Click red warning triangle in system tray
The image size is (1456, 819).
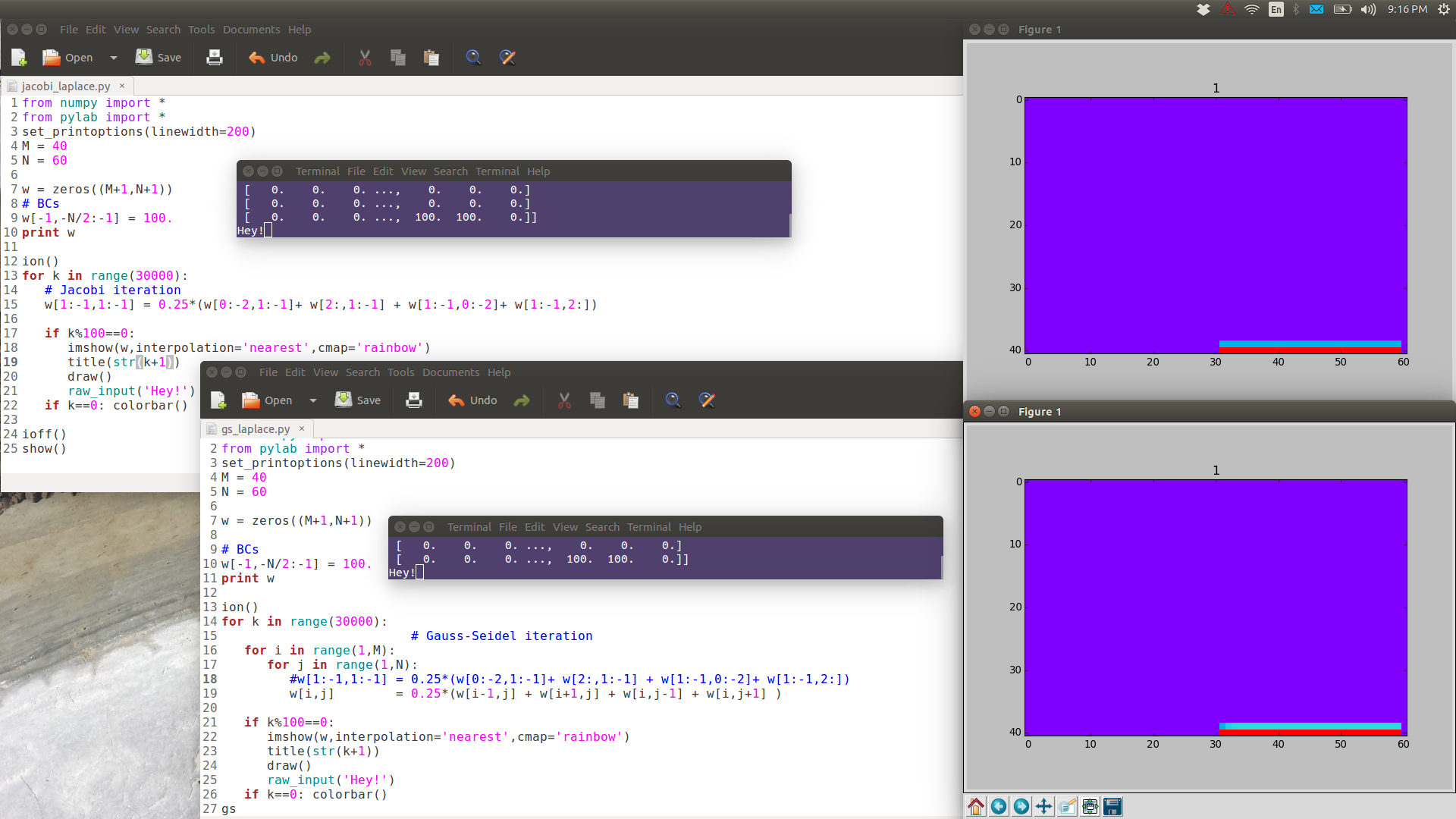tap(1227, 9)
